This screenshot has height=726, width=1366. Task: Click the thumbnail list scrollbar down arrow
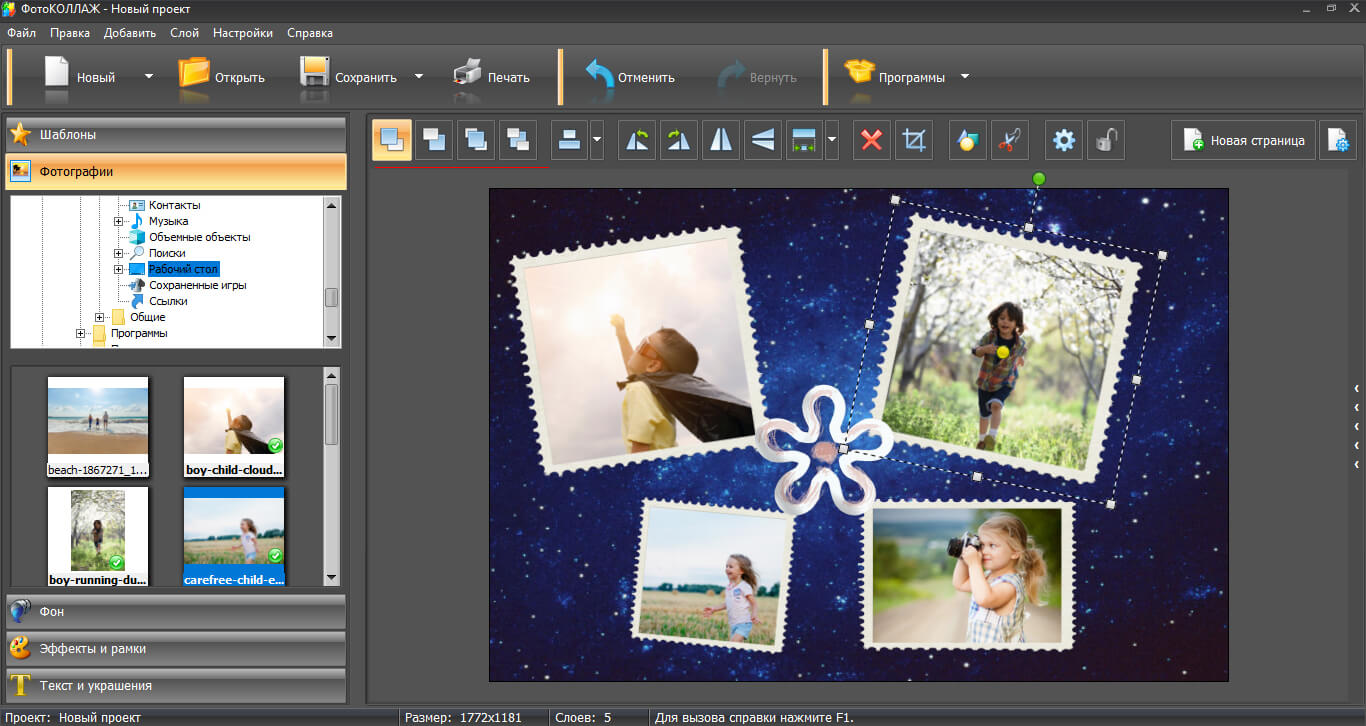[x=332, y=577]
